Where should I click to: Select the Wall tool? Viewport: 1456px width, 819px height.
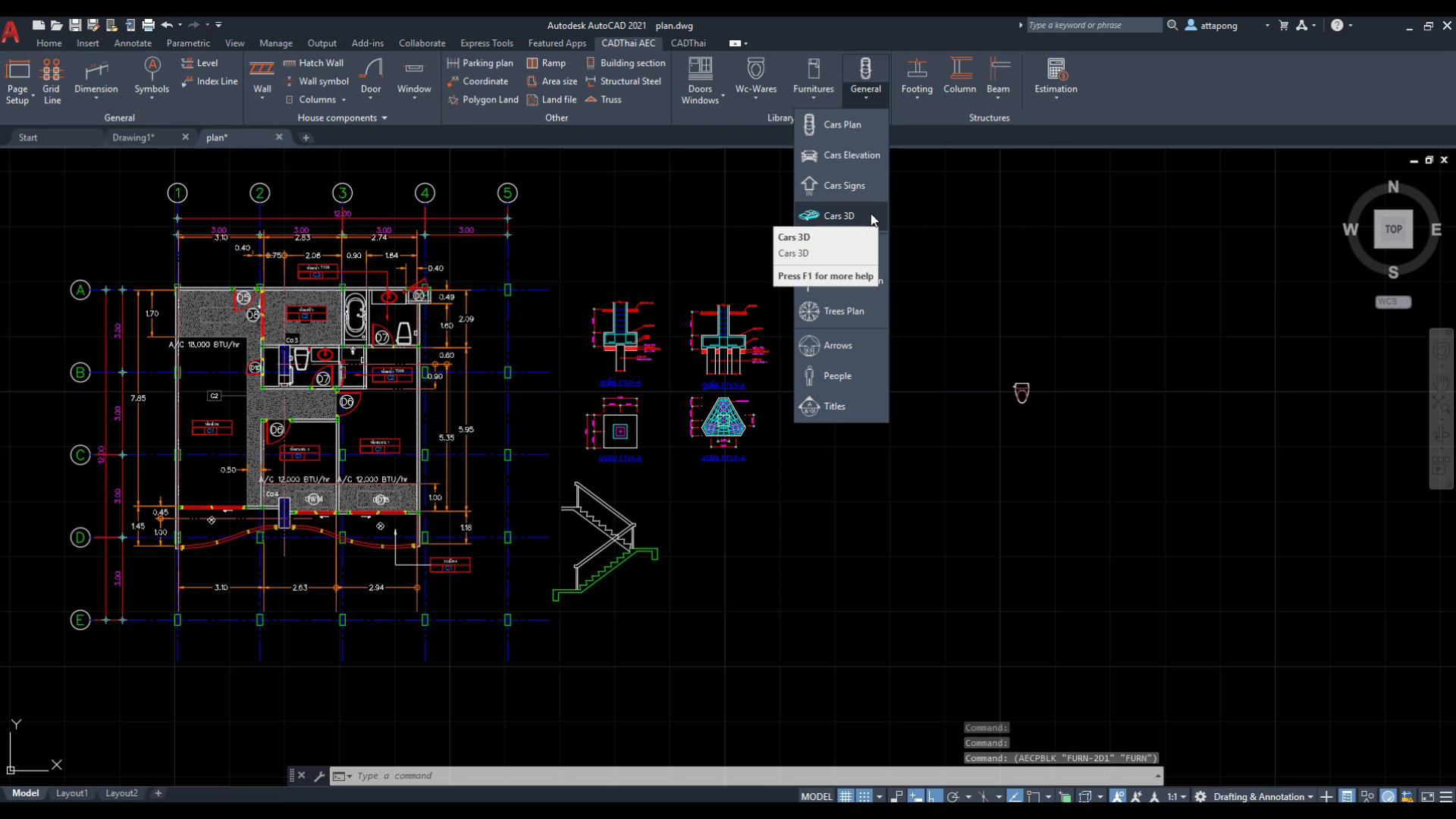(x=262, y=78)
